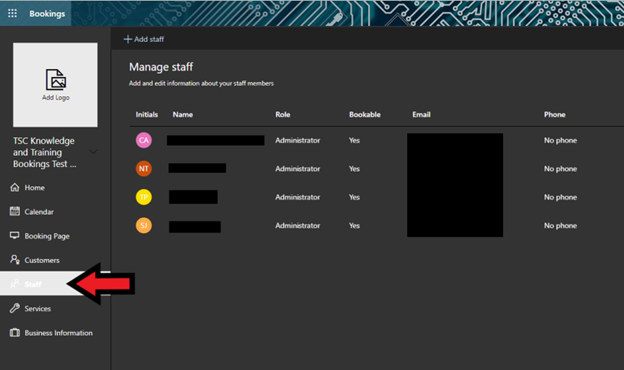Click No phone in the CA row
This screenshot has height=370, width=624.
(560, 140)
